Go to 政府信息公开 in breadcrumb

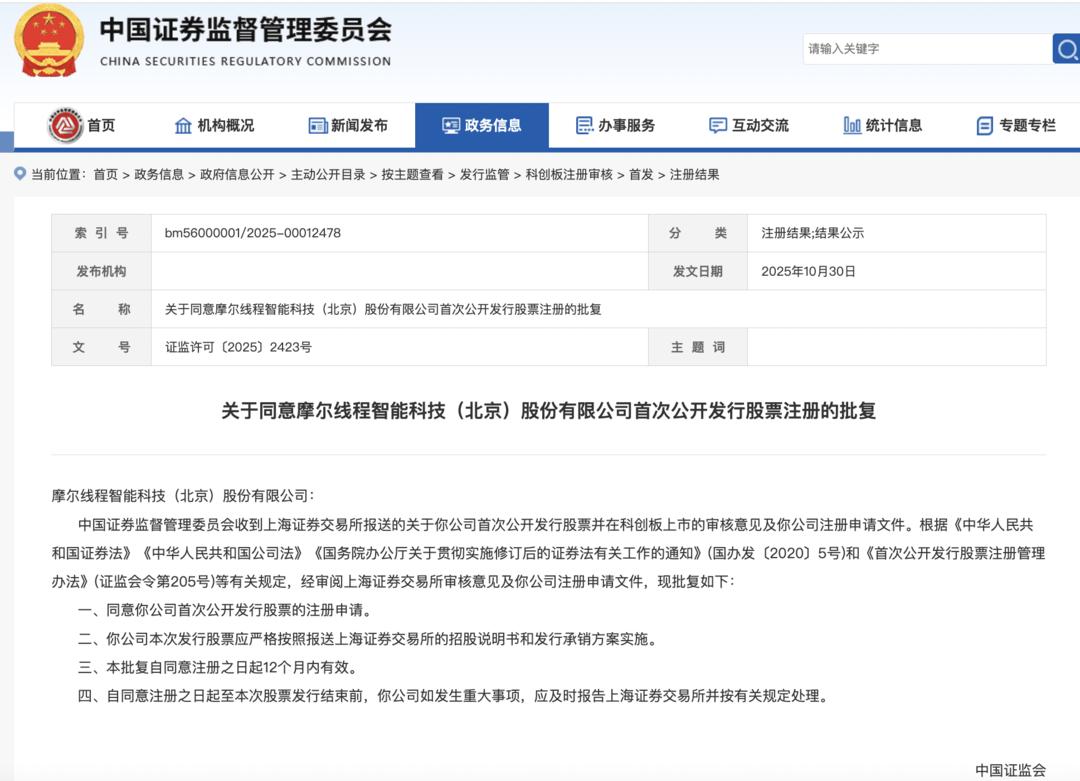click(237, 174)
